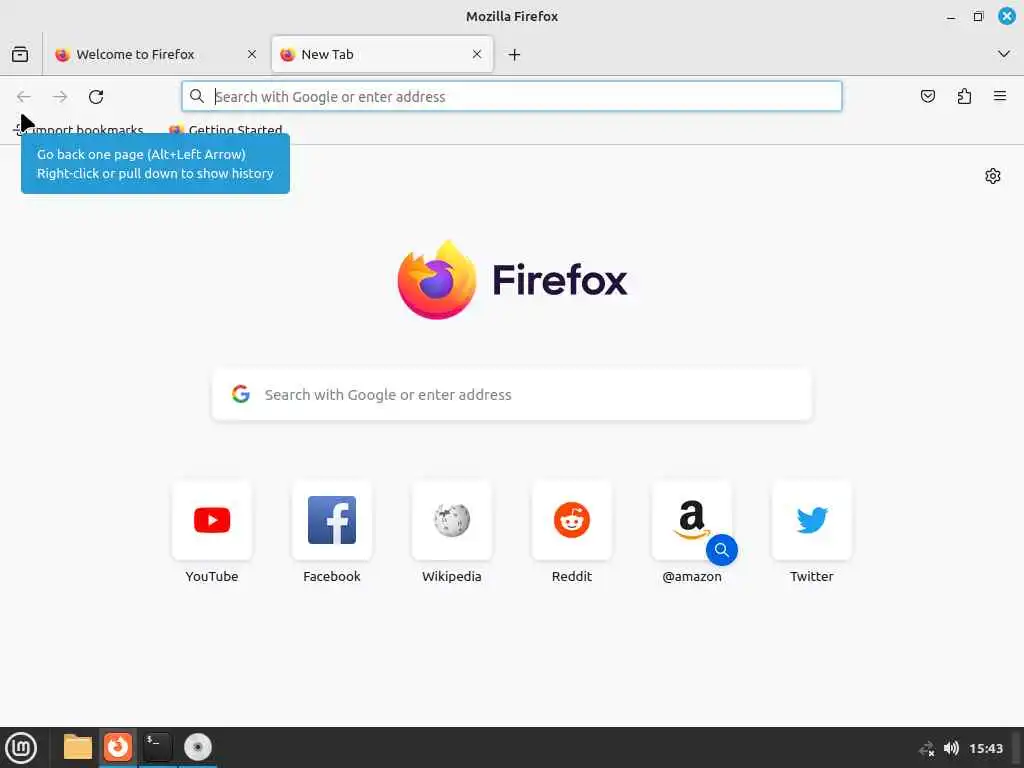The height and width of the screenshot is (768, 1024).
Task: Click the plus button to open a new tab
Action: coord(515,55)
